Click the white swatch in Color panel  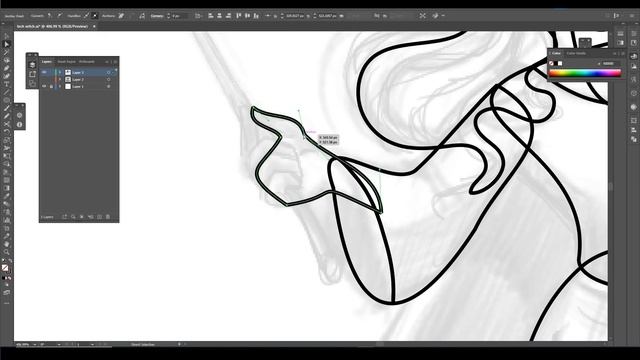[x=560, y=63]
